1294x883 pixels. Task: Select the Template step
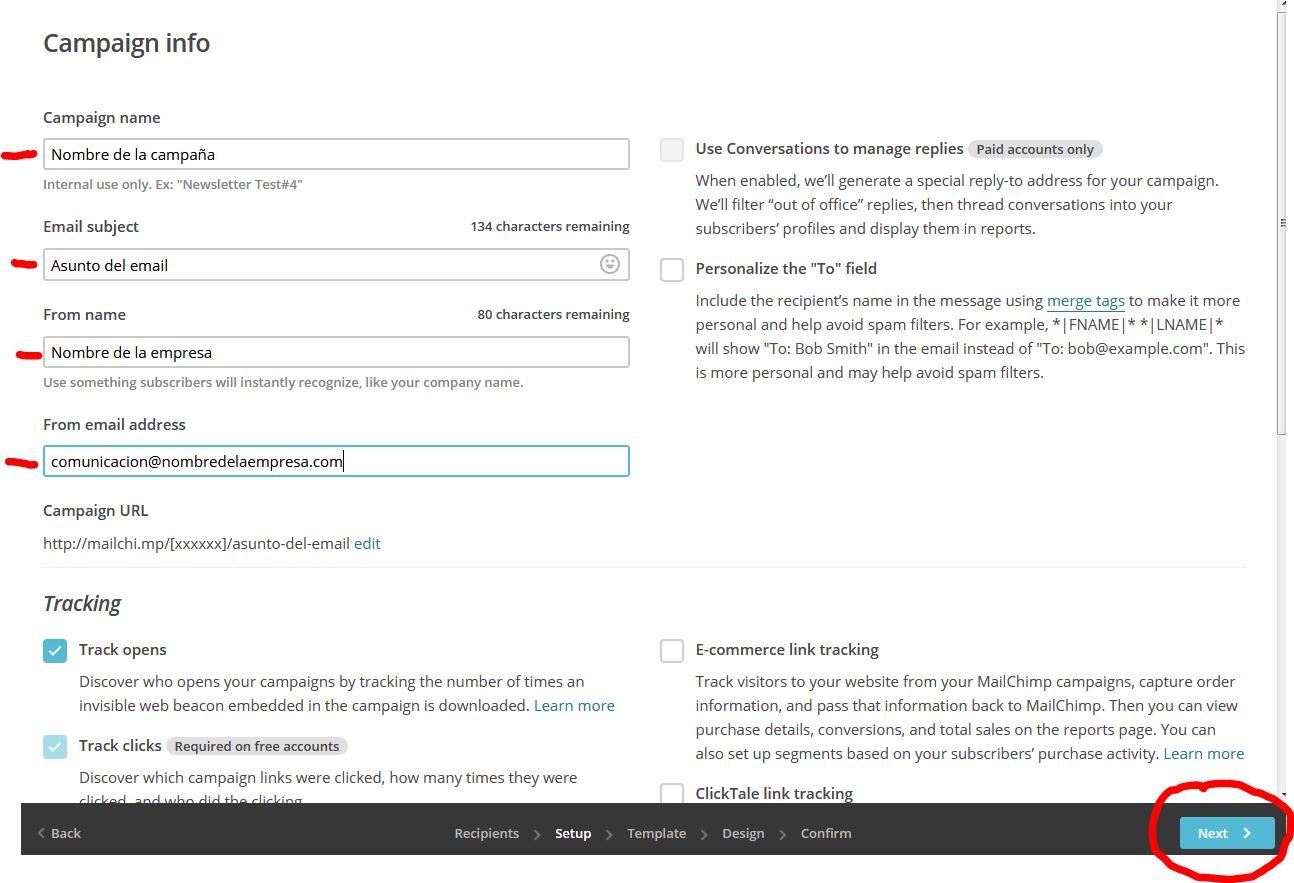tap(656, 833)
